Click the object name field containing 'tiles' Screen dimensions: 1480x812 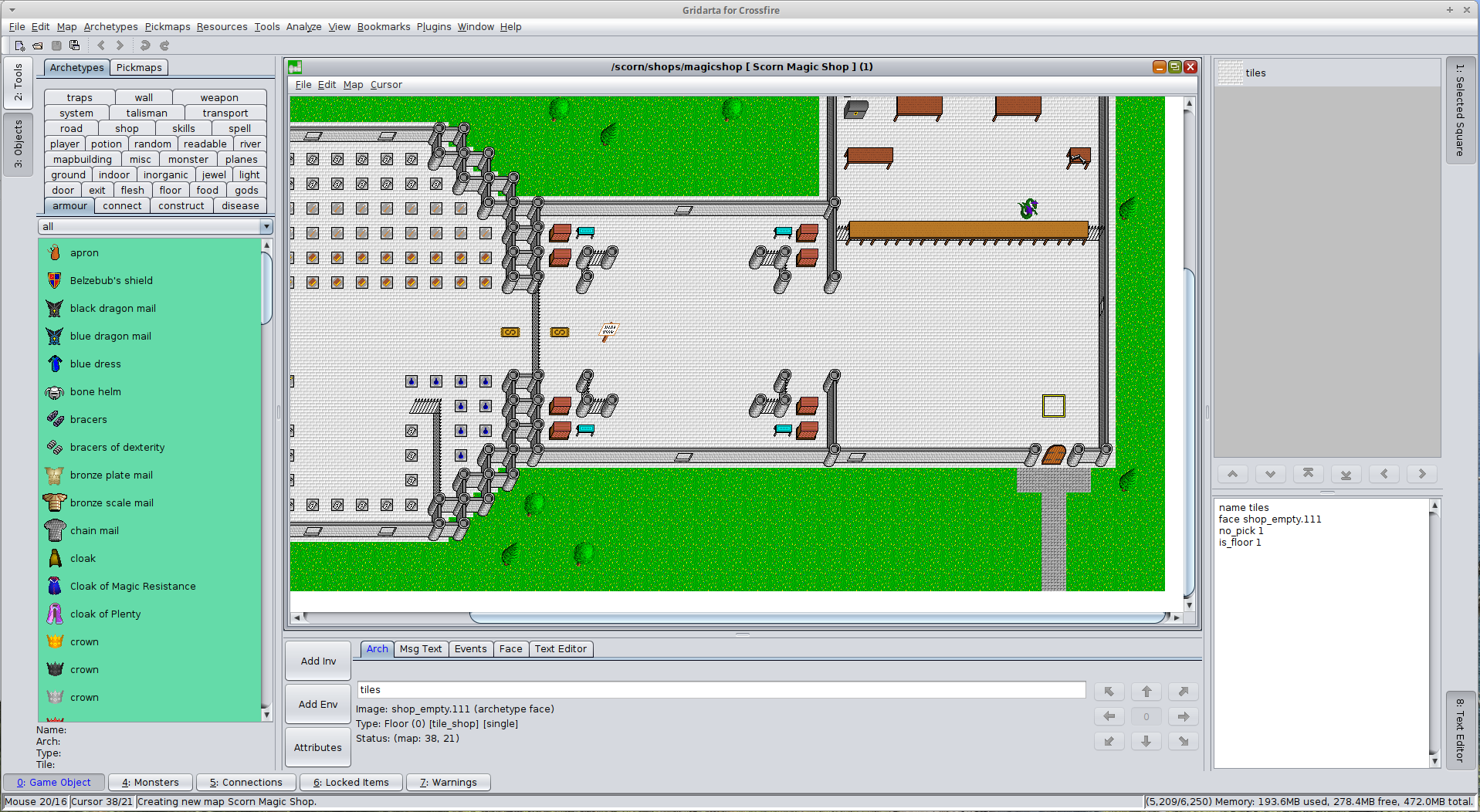[x=720, y=690]
